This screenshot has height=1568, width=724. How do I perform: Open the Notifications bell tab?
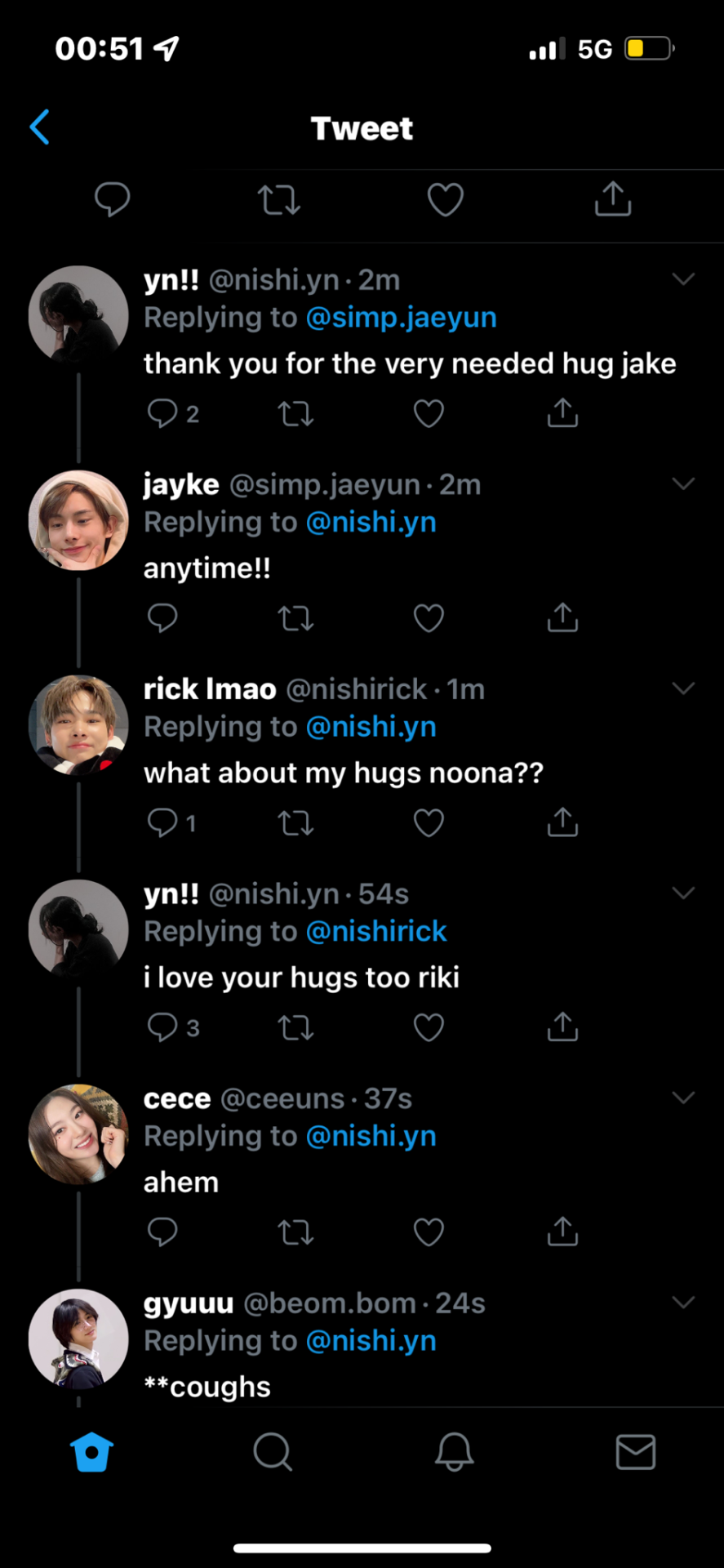(x=454, y=1452)
